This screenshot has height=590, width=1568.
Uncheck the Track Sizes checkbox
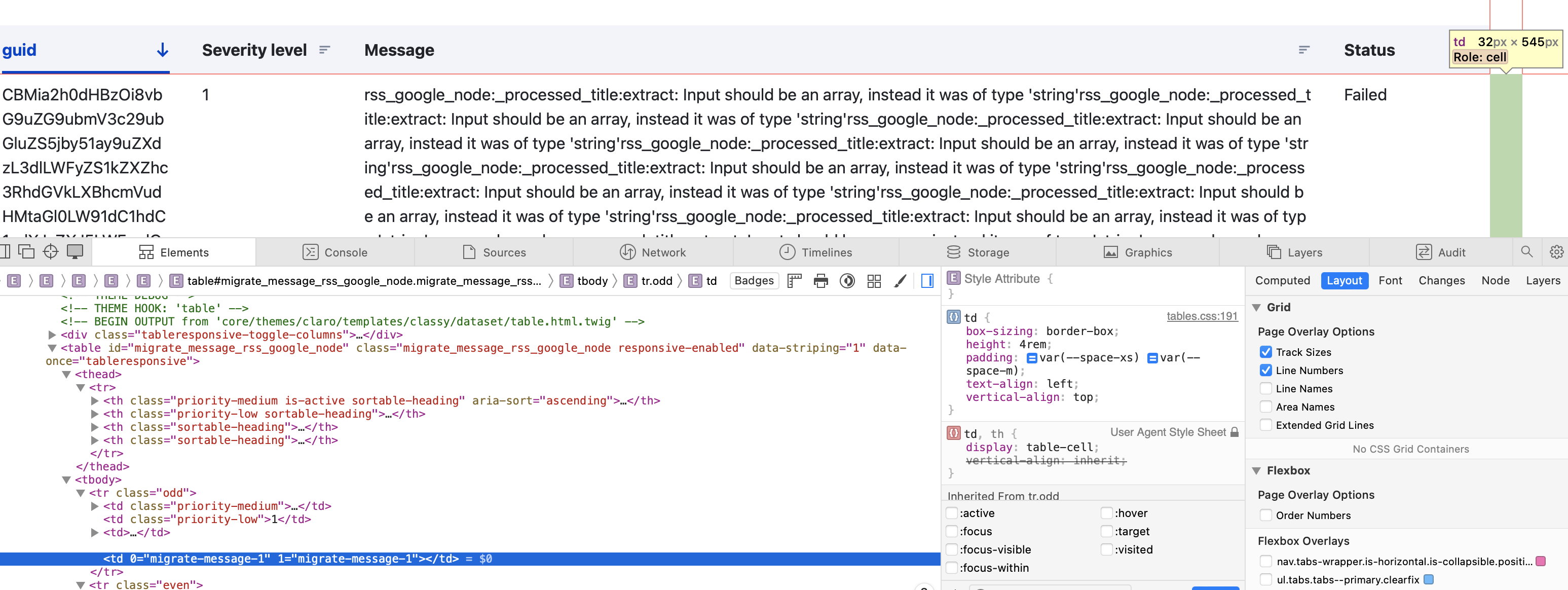pos(1265,352)
